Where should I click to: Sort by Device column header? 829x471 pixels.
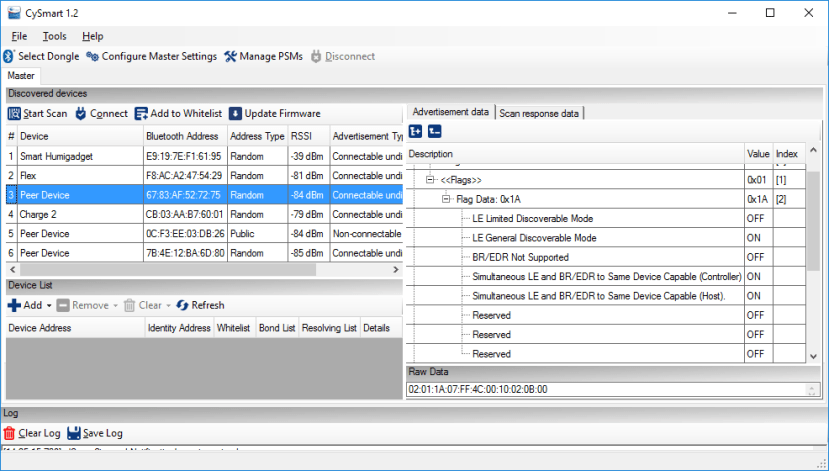pyautogui.click(x=80, y=136)
